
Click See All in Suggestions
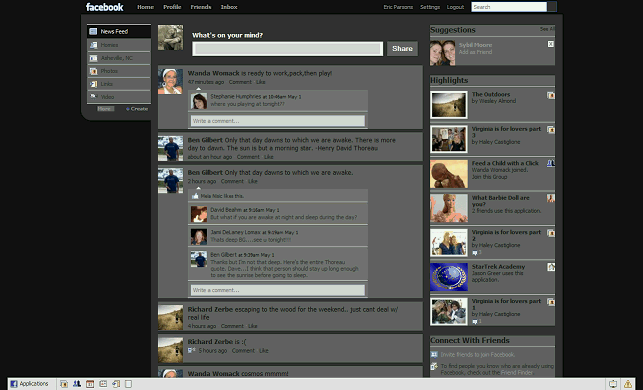coord(547,29)
